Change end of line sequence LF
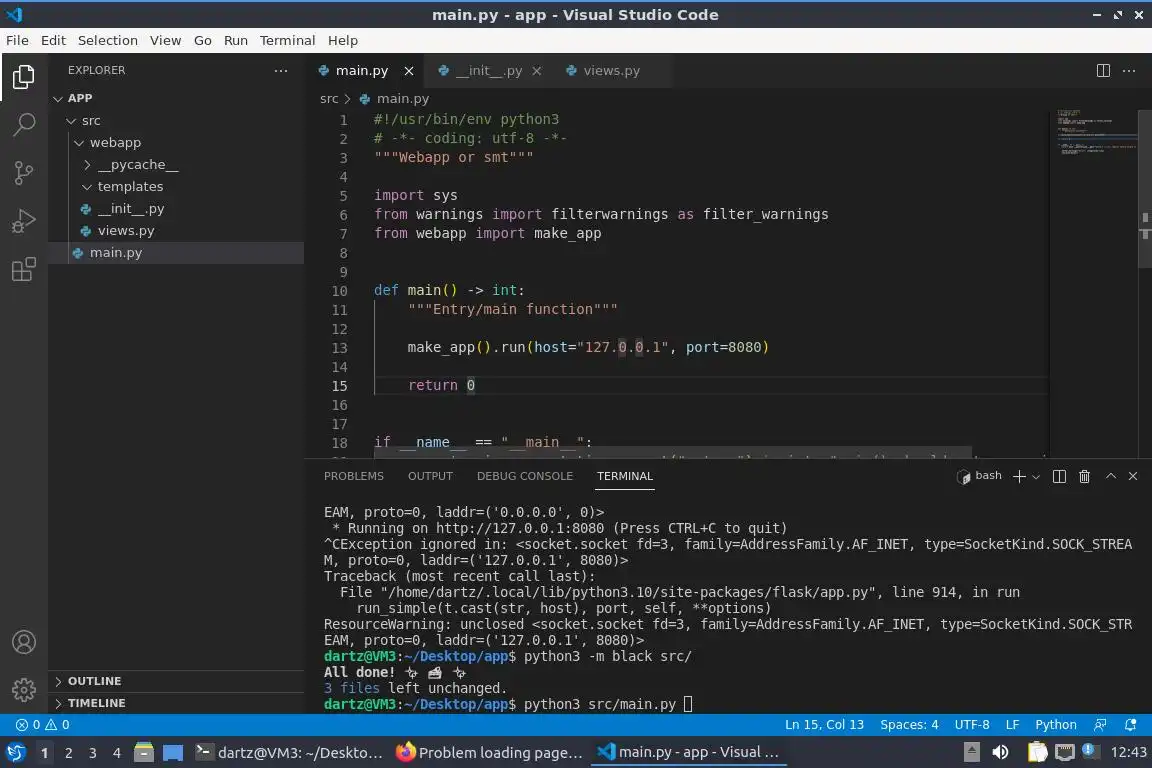The height and width of the screenshot is (768, 1152). tap(1012, 725)
